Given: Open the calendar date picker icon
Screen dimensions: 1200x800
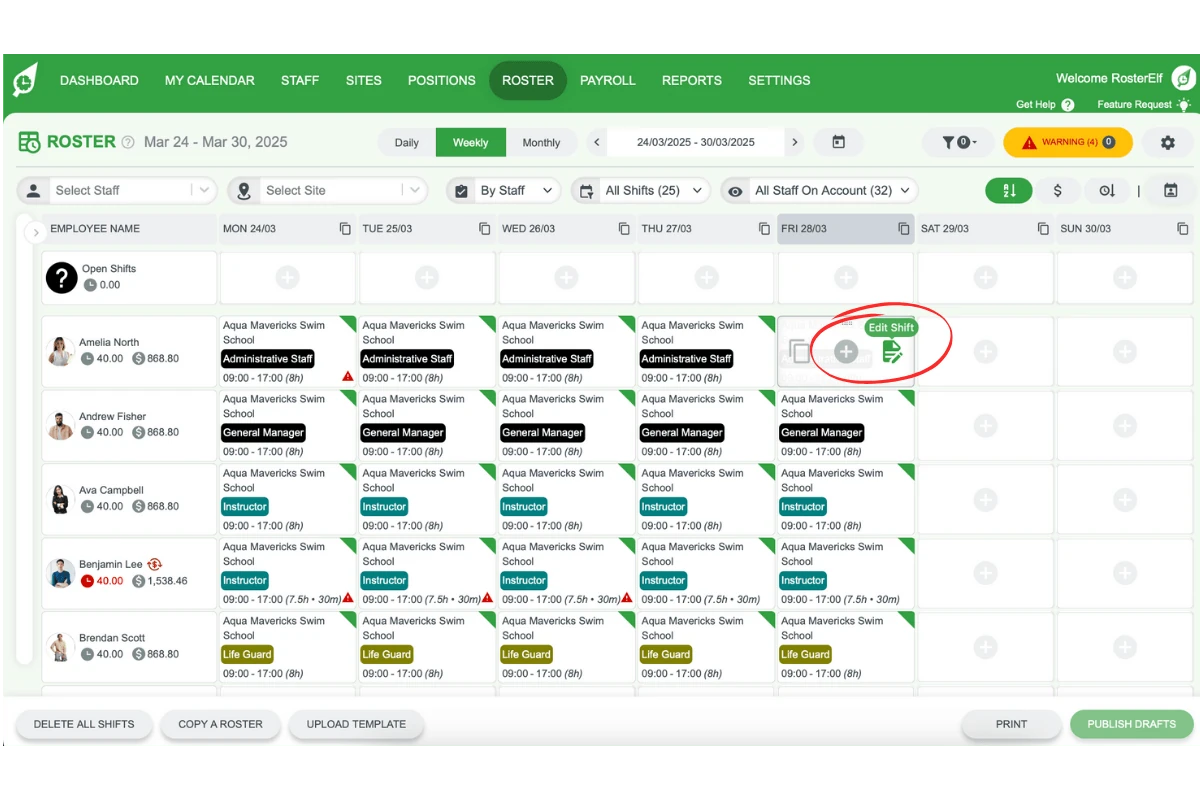Looking at the screenshot, I should pyautogui.click(x=839, y=142).
